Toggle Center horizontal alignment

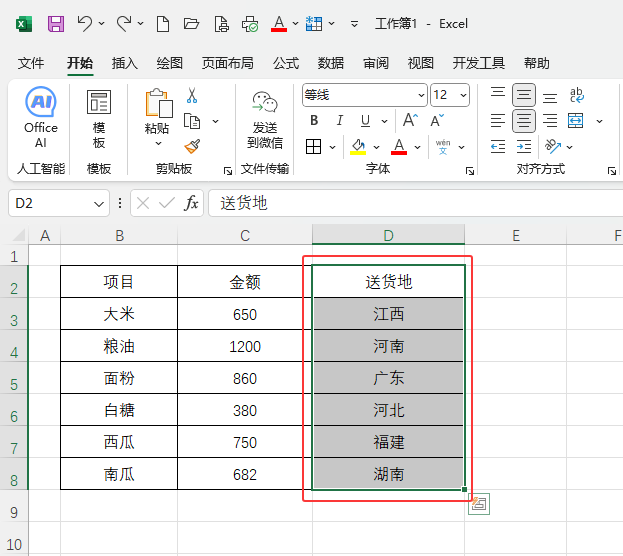[524, 120]
